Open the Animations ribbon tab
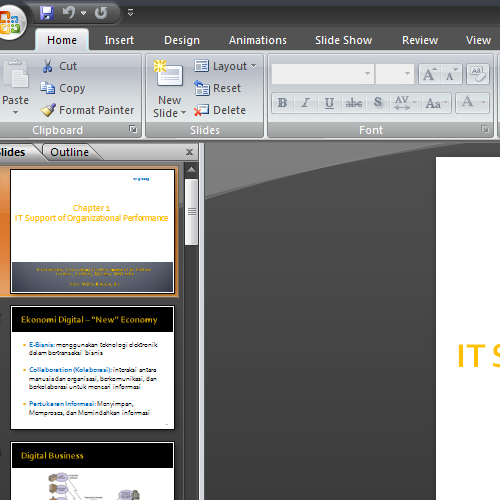This screenshot has height=500, width=500. click(x=258, y=40)
